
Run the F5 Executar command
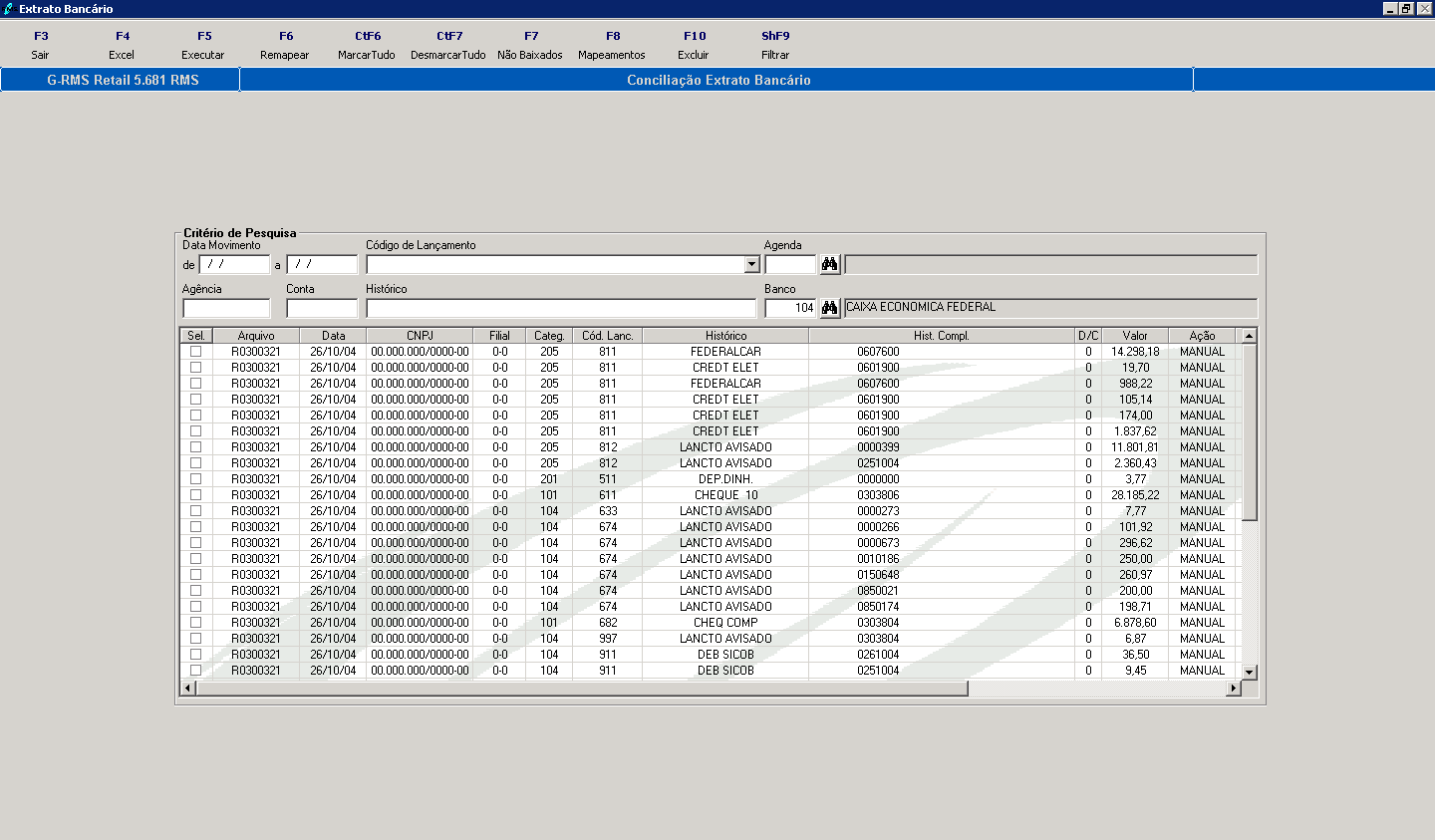point(203,46)
